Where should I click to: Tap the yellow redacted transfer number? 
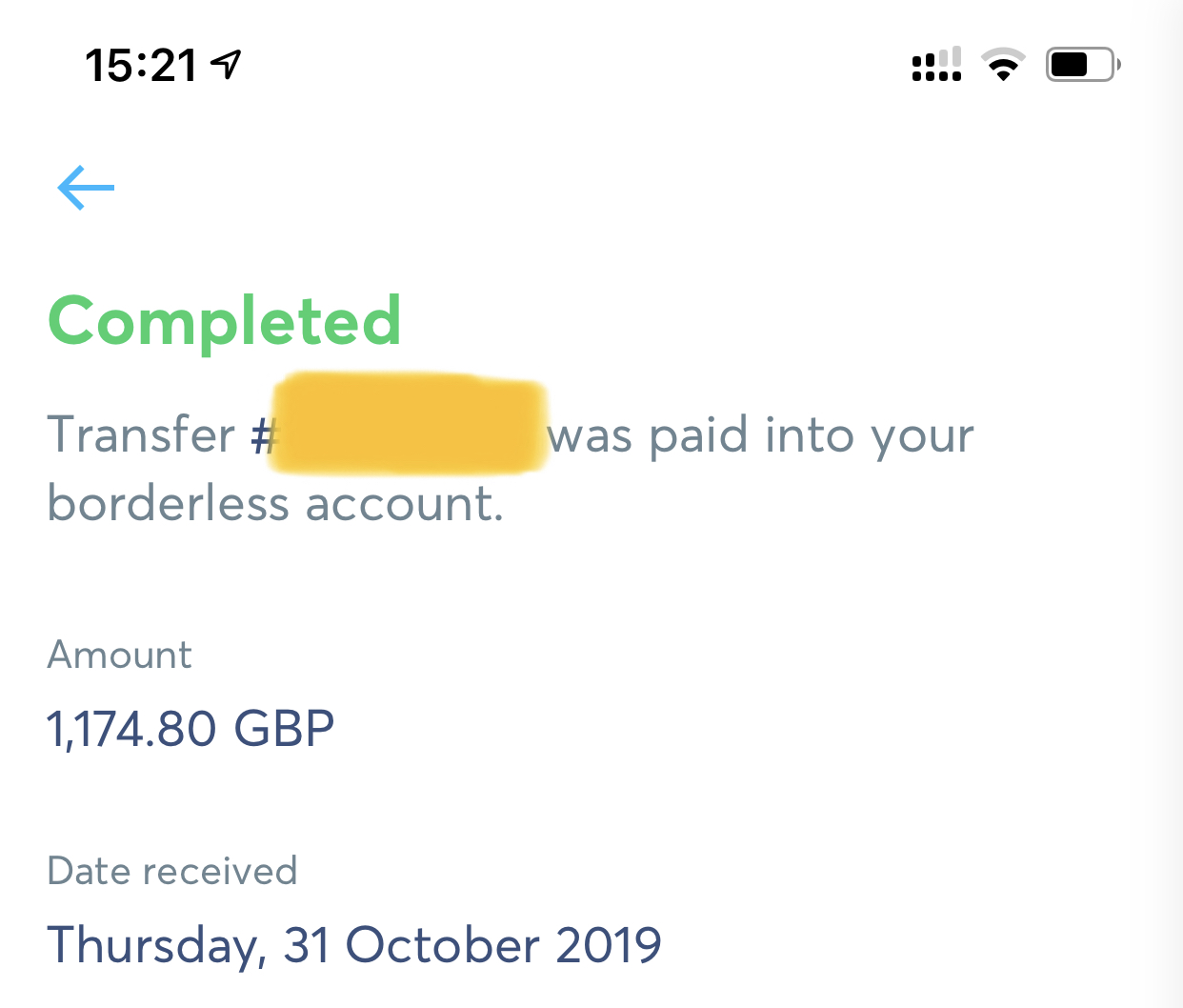coord(410,424)
